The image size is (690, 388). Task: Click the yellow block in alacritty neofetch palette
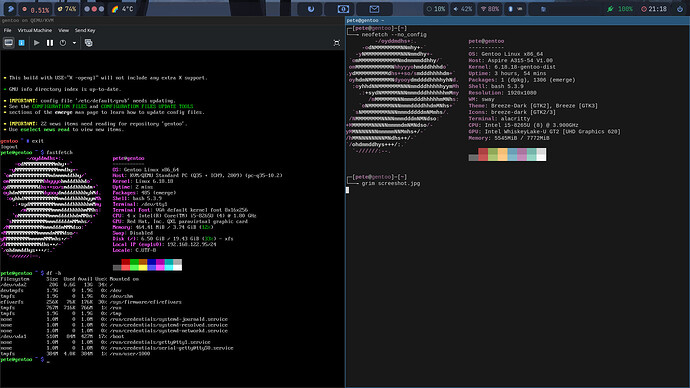503,154
